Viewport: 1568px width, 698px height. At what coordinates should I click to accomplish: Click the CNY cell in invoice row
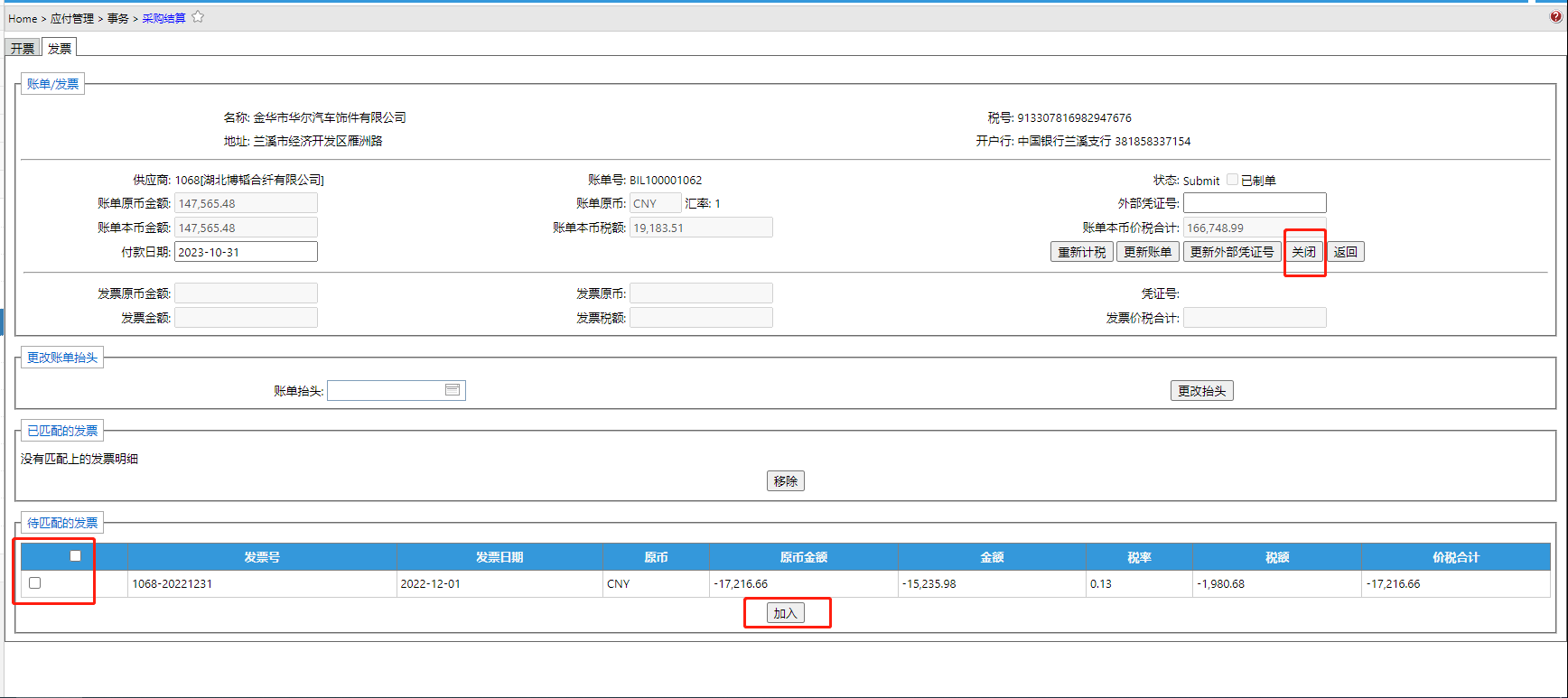[x=656, y=583]
